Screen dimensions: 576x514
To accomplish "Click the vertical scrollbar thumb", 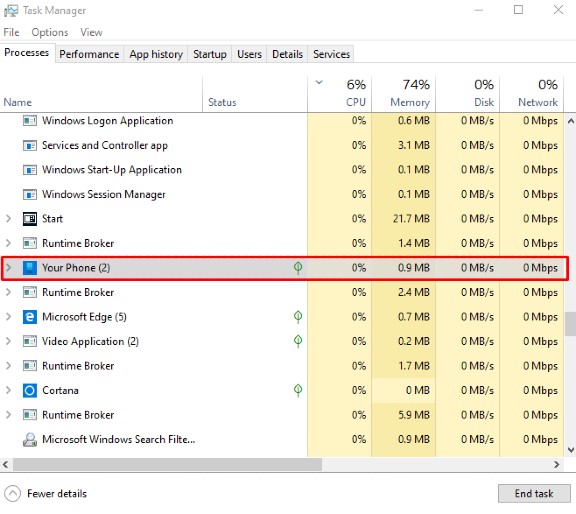I will tap(570, 324).
